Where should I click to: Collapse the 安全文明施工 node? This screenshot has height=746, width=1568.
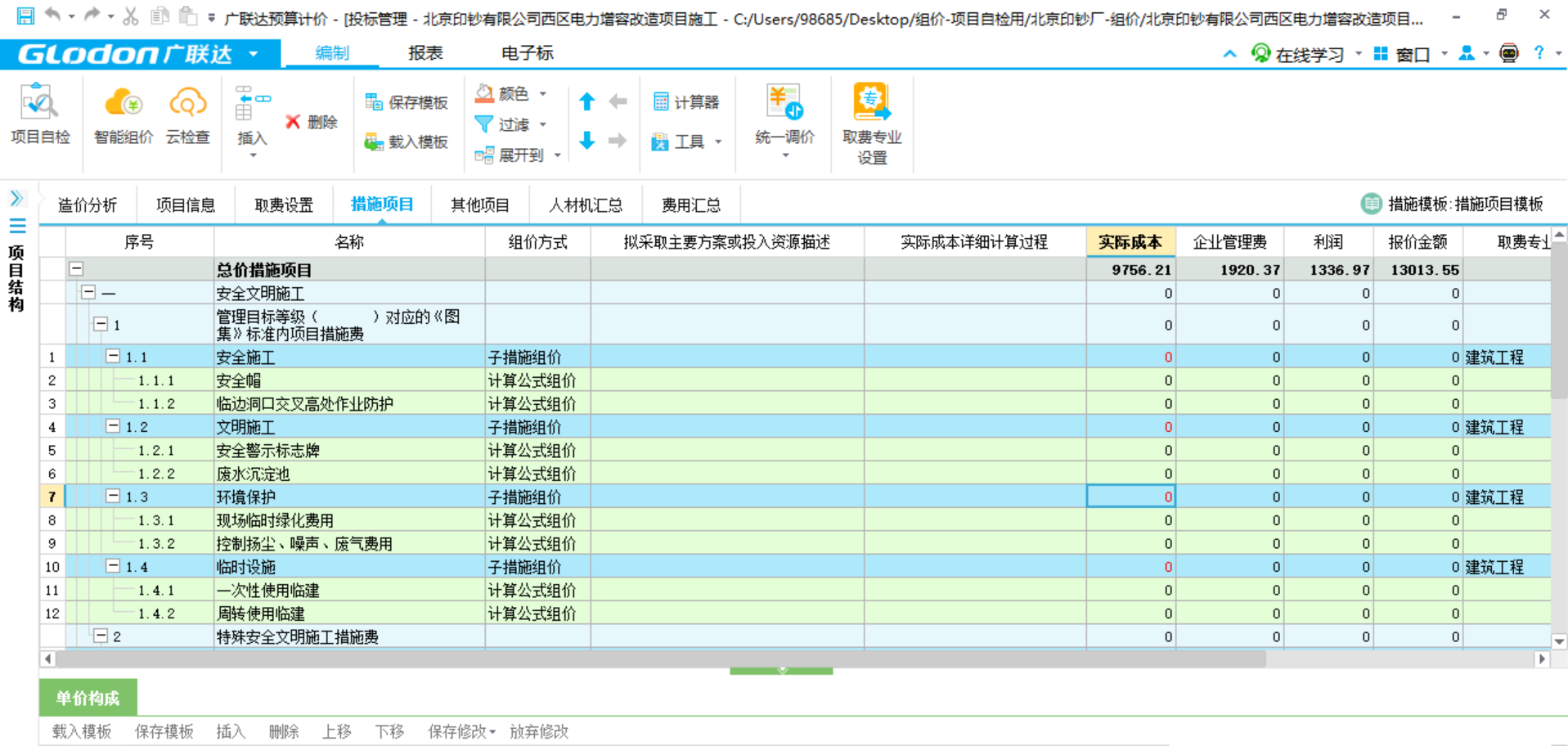click(x=88, y=292)
